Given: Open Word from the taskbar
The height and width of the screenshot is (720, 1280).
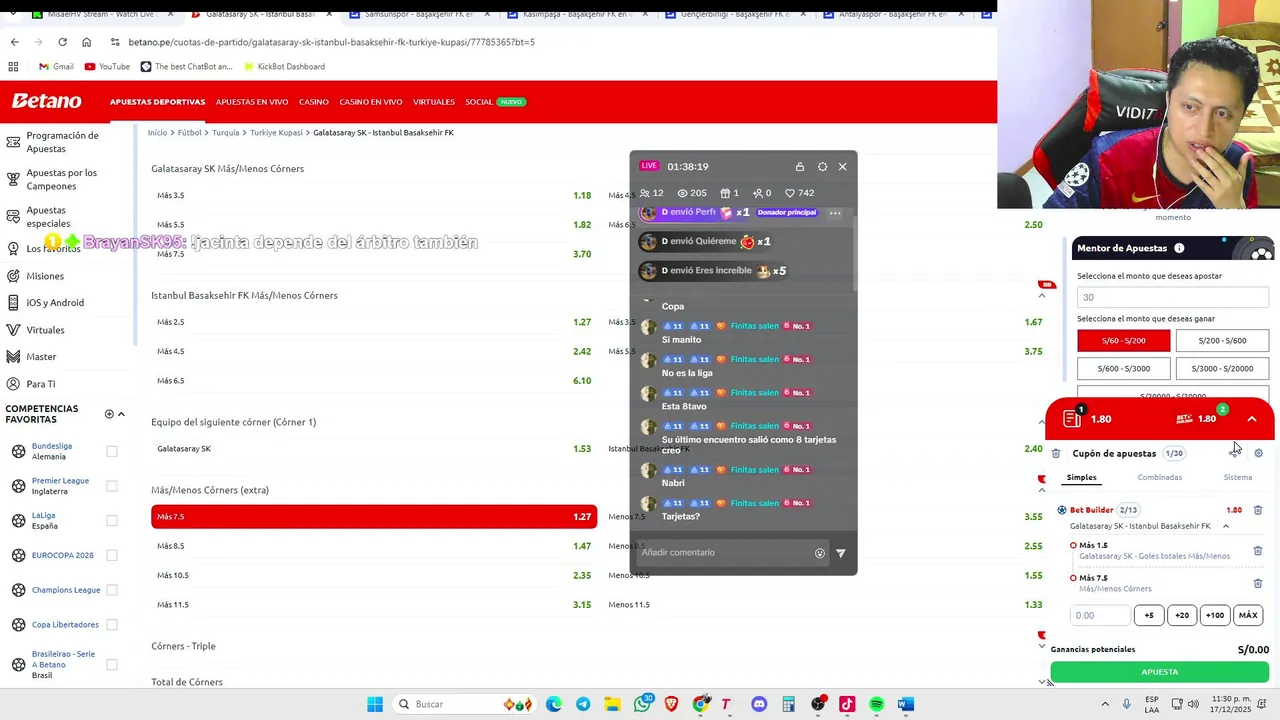Looking at the screenshot, I should pyautogui.click(x=906, y=704).
